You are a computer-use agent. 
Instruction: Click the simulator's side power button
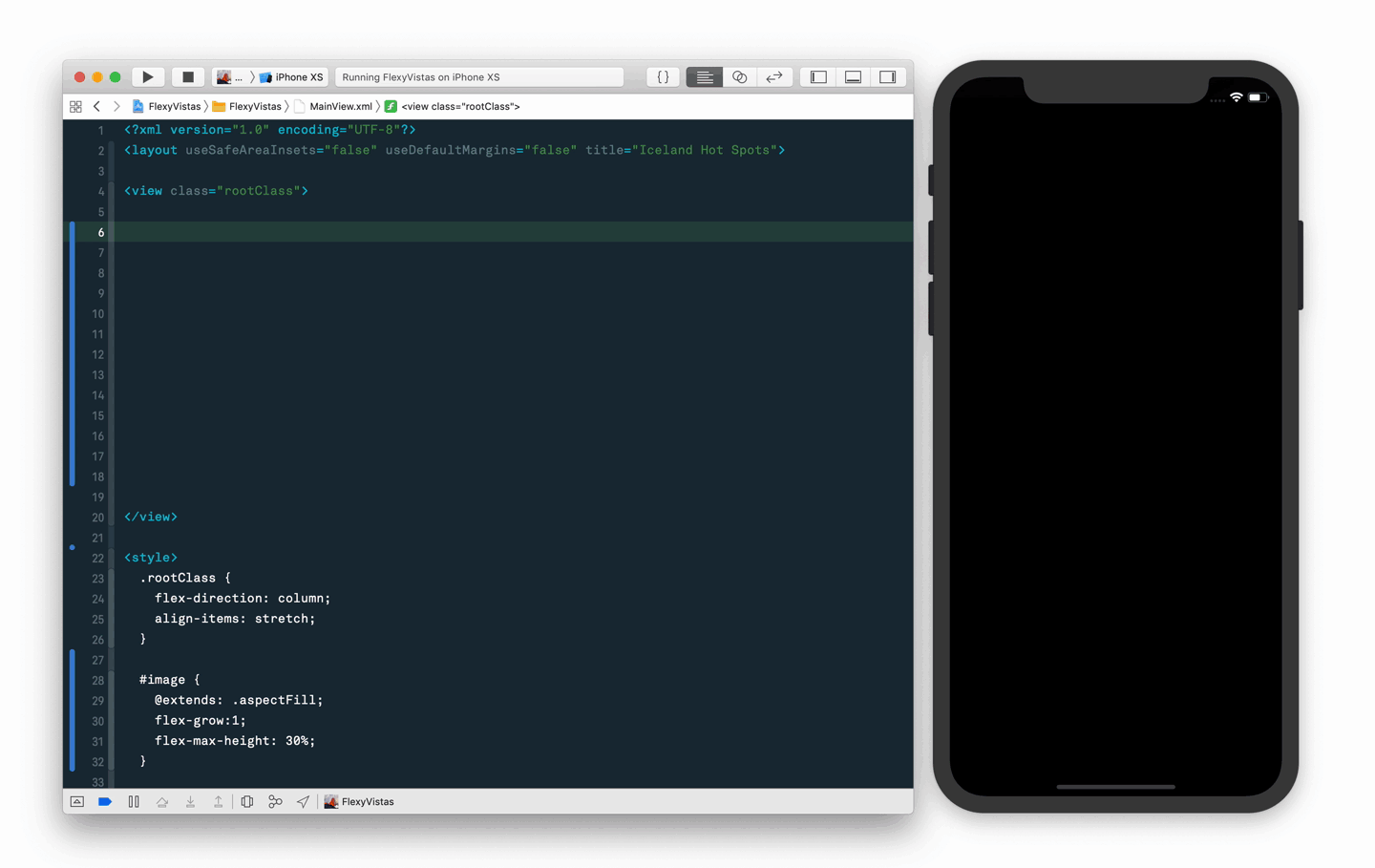[x=1301, y=265]
